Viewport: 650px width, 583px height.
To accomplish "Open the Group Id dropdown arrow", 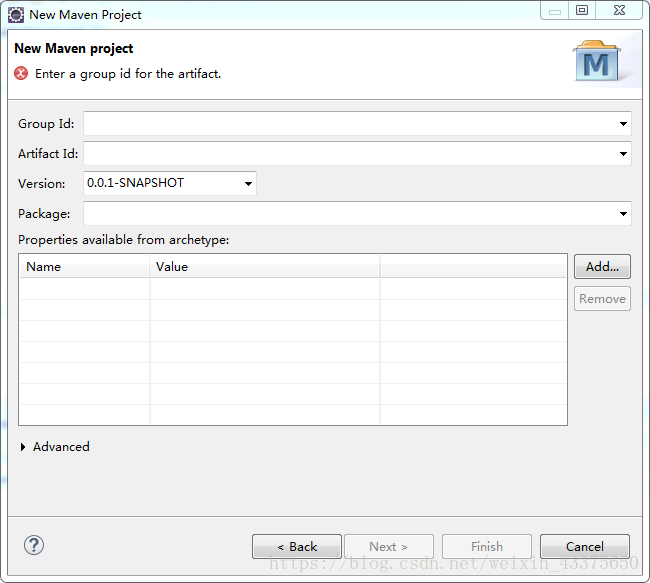I will click(x=623, y=124).
